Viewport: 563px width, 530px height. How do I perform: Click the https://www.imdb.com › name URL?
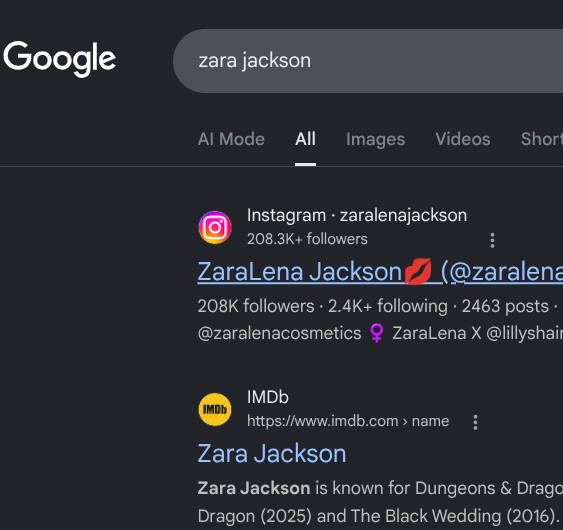coord(348,421)
